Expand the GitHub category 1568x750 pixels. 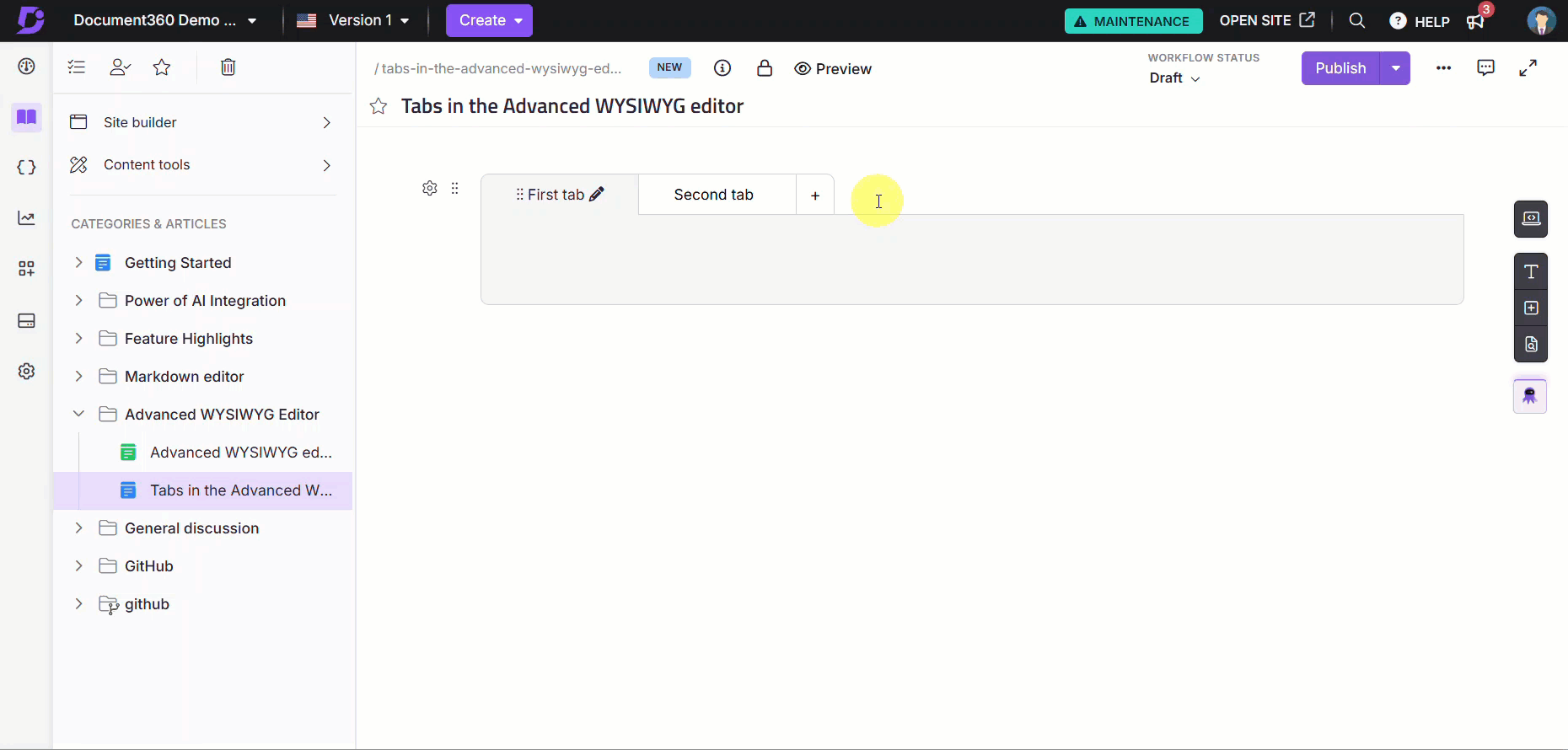point(78,565)
